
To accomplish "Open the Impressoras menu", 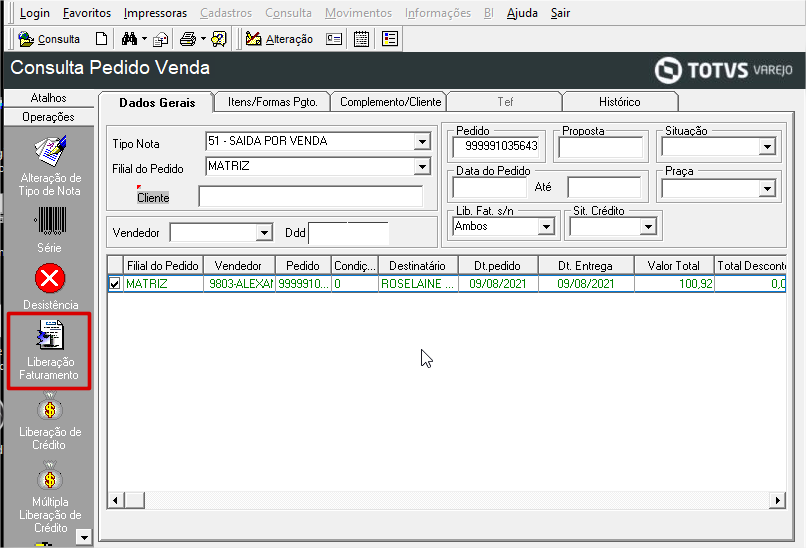I will 155,13.
